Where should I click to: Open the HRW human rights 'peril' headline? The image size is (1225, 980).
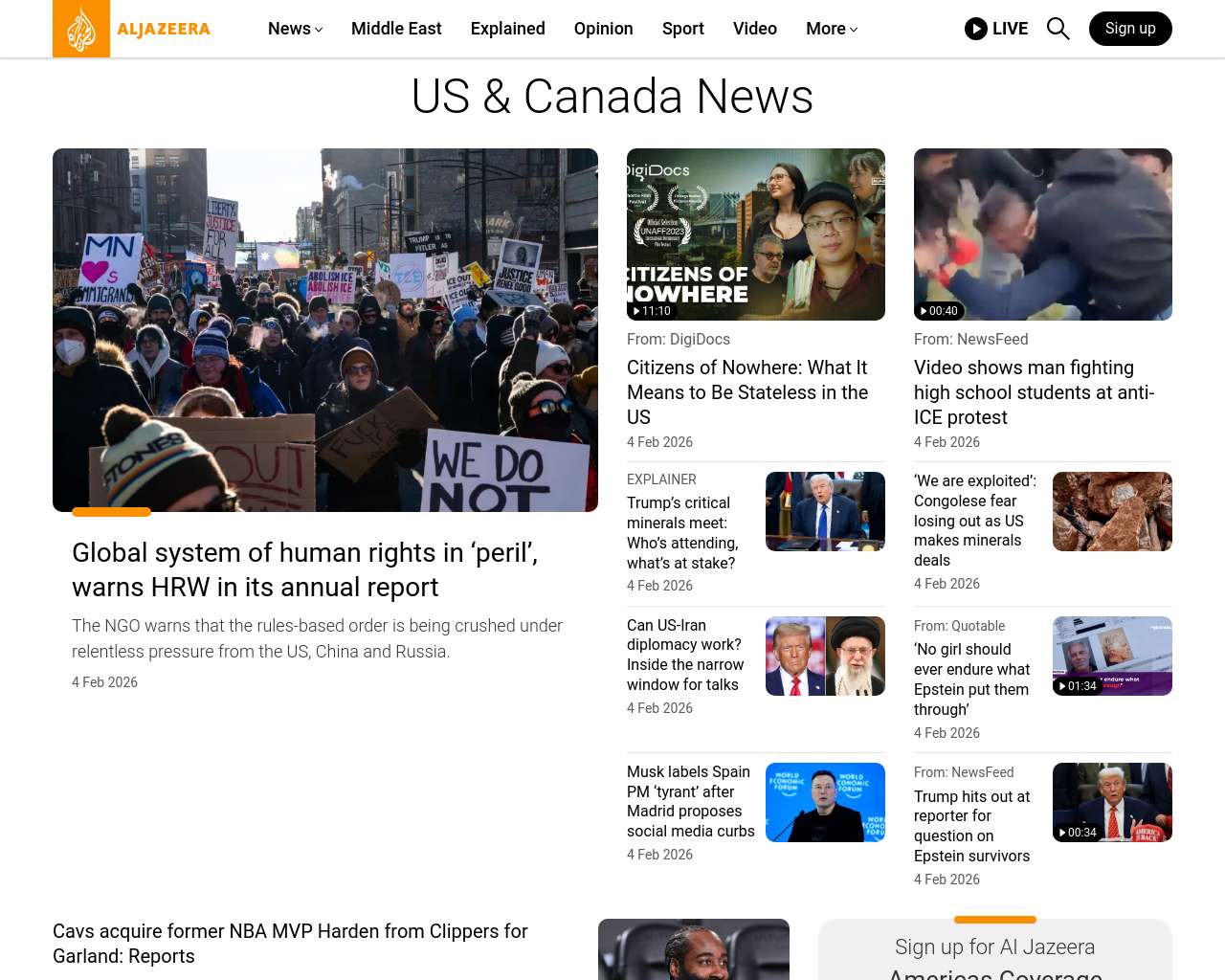point(304,569)
